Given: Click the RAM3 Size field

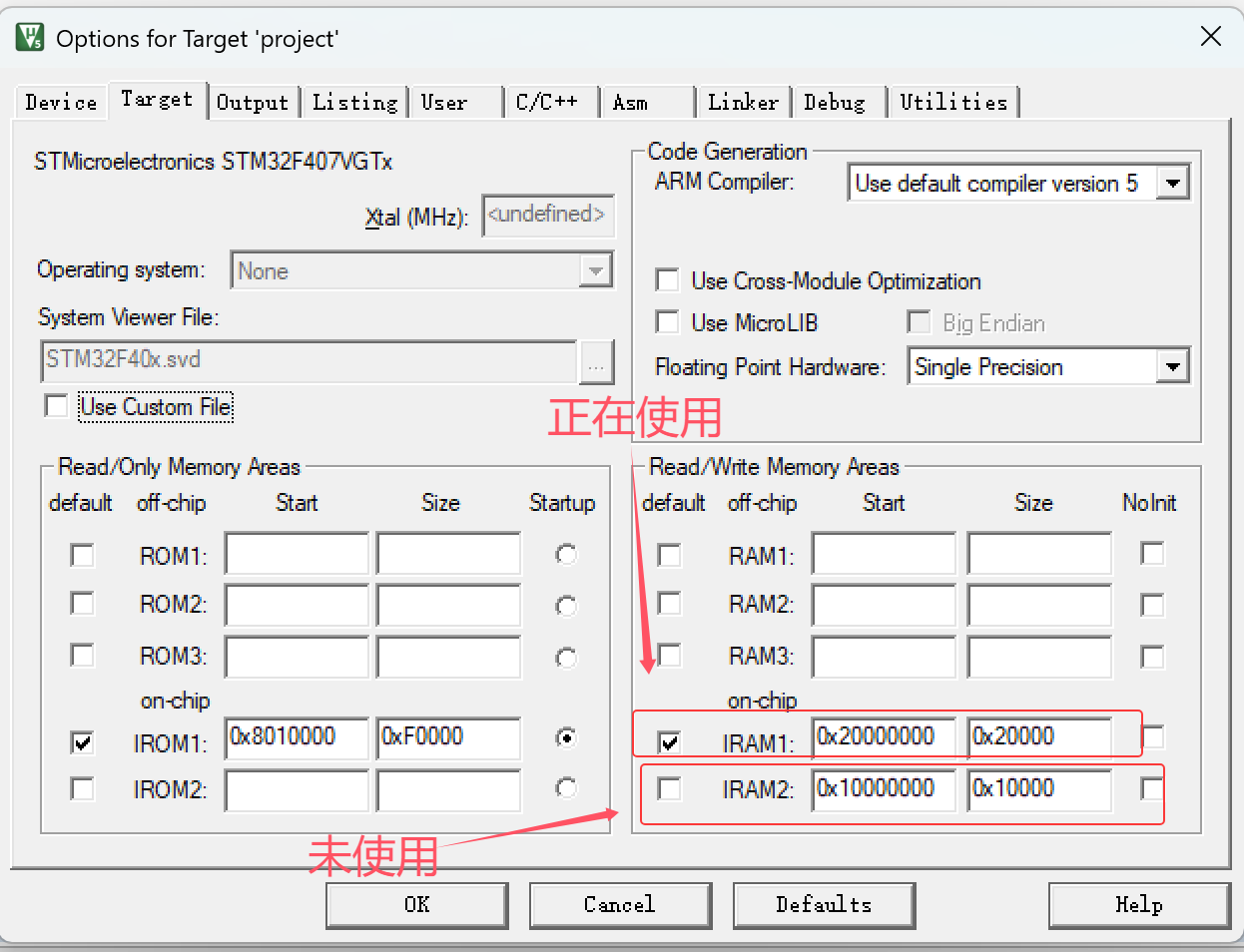Looking at the screenshot, I should tap(1039, 658).
